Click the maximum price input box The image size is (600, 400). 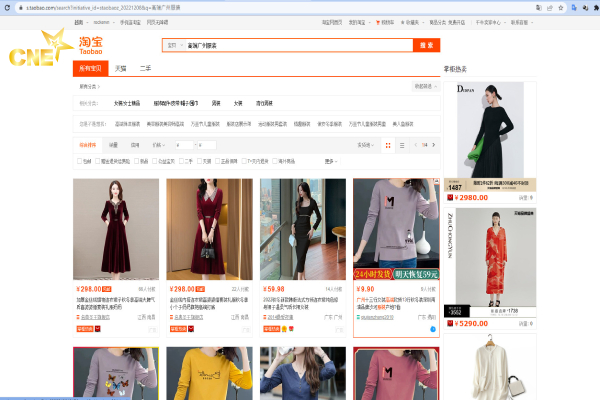pyautogui.click(x=207, y=145)
